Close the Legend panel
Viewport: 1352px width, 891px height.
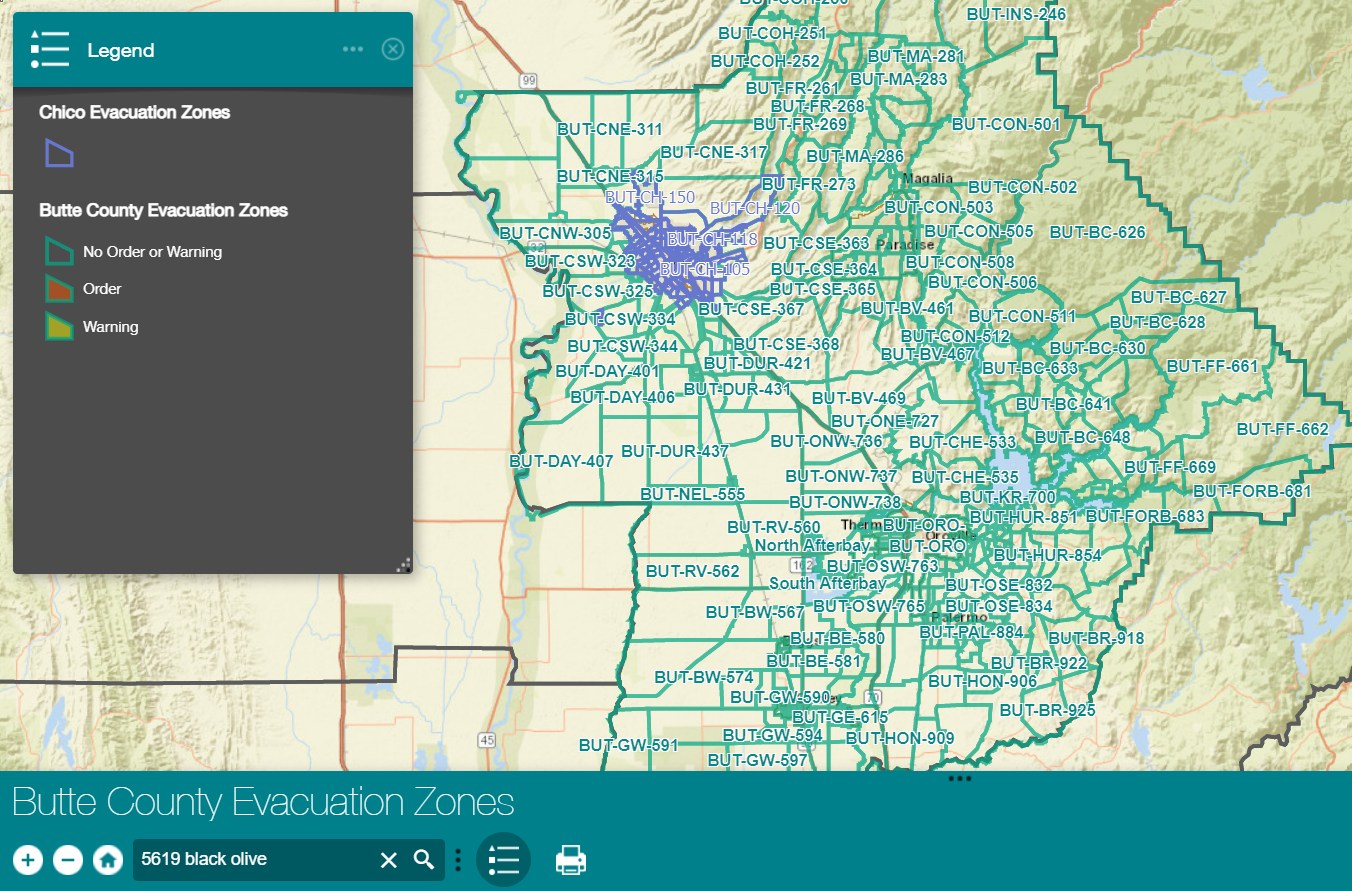393,49
